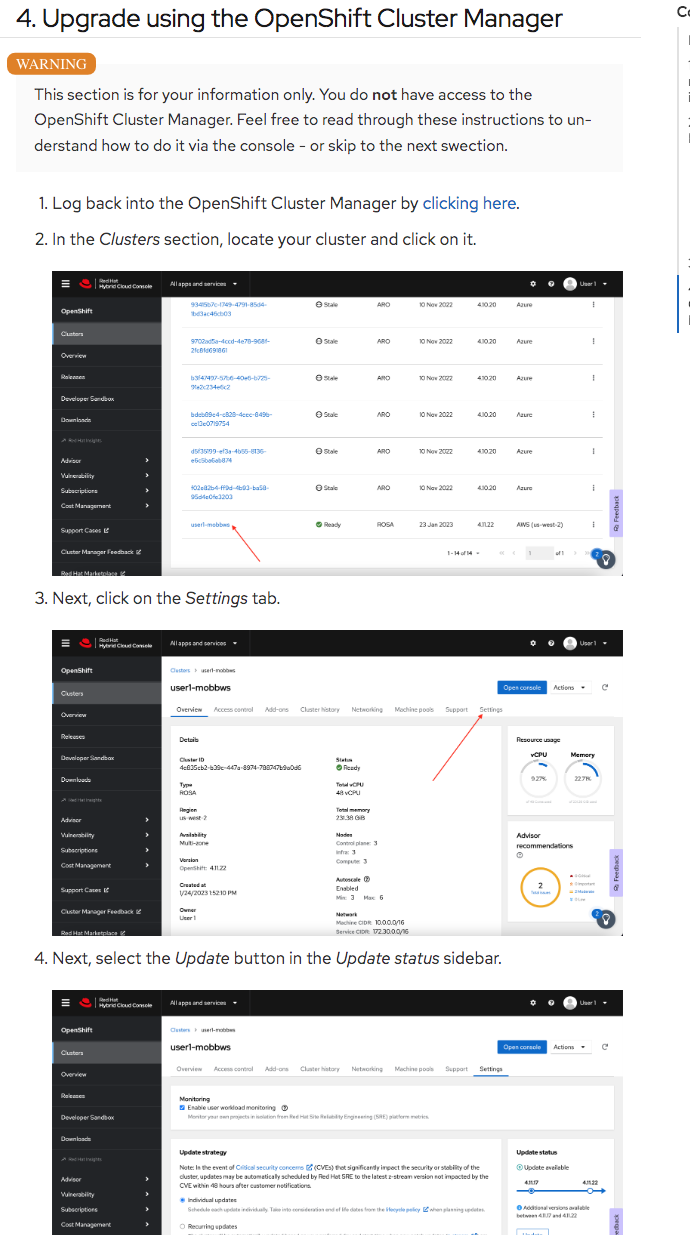
Task: Open the Cluster history tab in the Overview tab screenshot
Action: (x=320, y=709)
